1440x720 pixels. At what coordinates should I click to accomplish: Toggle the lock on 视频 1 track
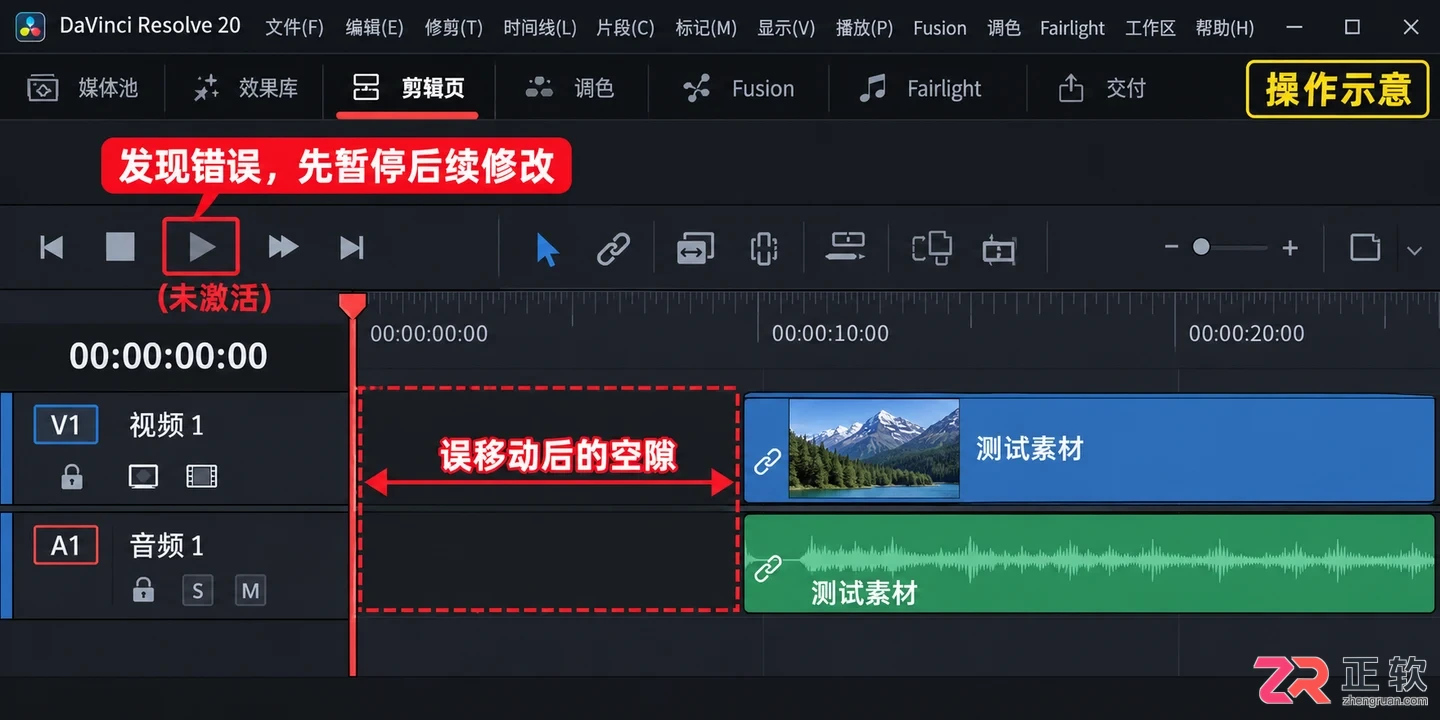[72, 477]
